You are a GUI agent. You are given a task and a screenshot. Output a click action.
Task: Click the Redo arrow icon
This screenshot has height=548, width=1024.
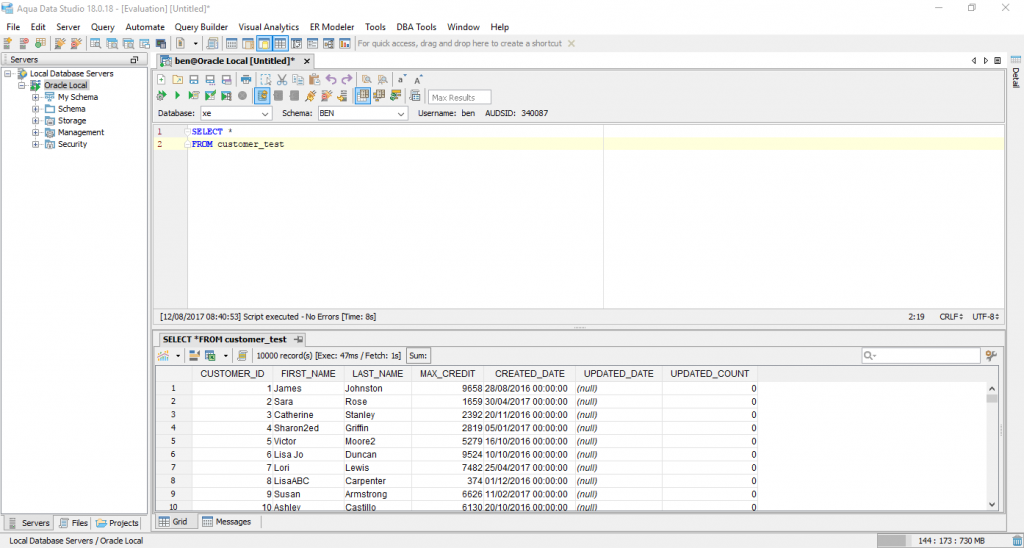[x=347, y=80]
